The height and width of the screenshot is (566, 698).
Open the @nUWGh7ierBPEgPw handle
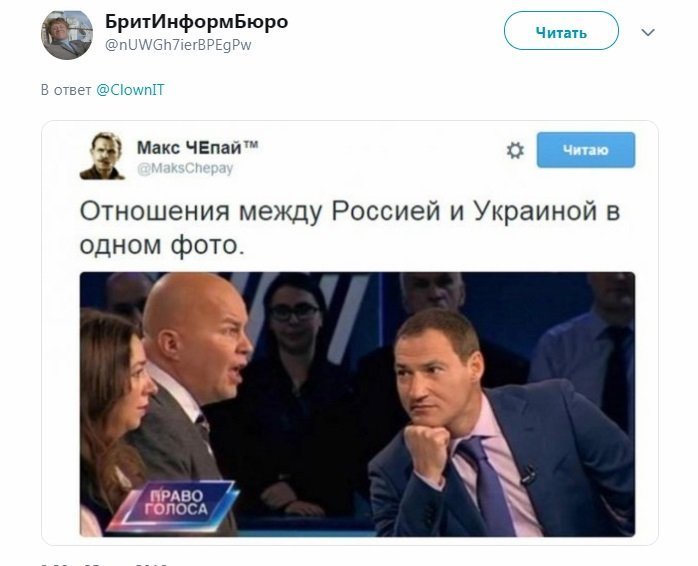click(178, 45)
